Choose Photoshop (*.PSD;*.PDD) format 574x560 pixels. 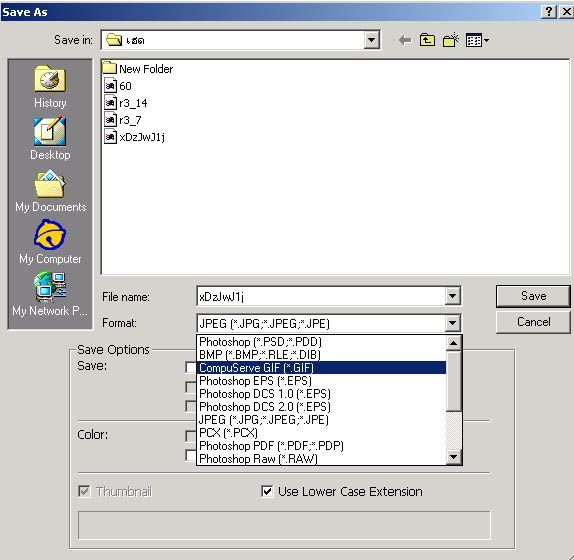coord(321,342)
